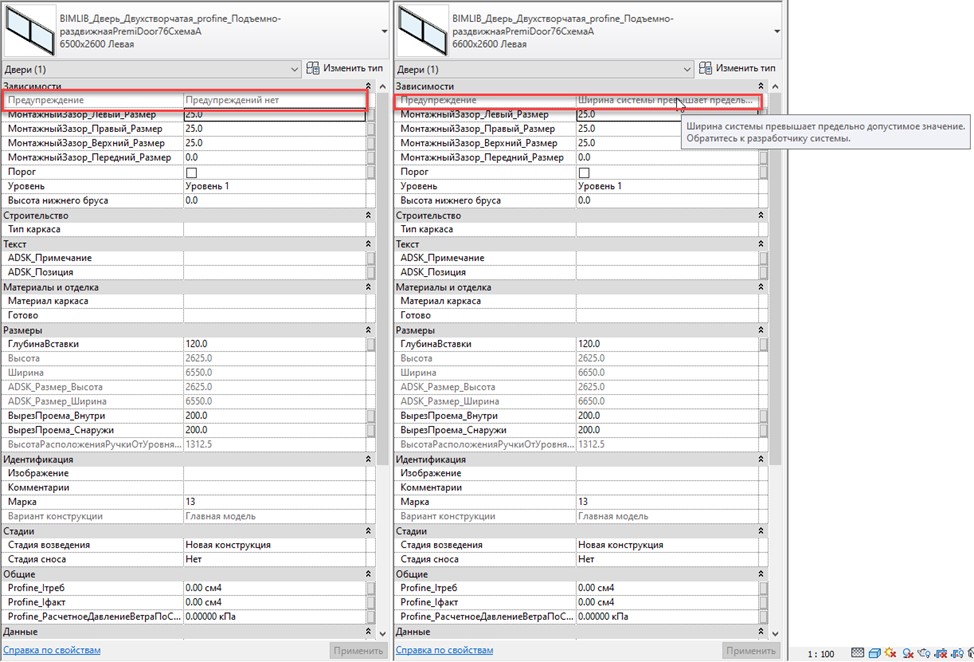Click the 6600x2600 door type preview image
The width and height of the screenshot is (974, 662).
pos(422,31)
